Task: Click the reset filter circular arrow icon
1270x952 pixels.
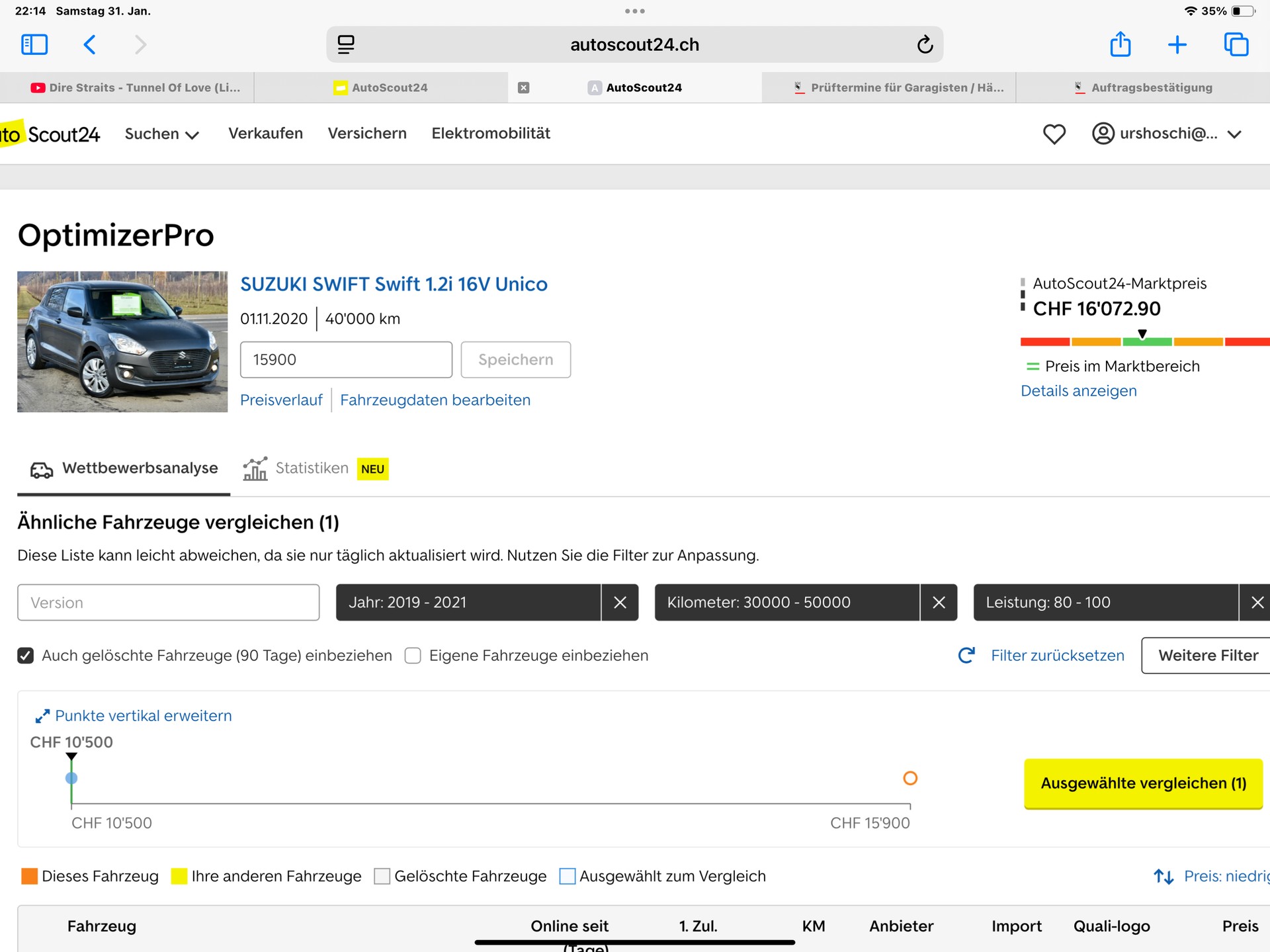Action: [966, 655]
